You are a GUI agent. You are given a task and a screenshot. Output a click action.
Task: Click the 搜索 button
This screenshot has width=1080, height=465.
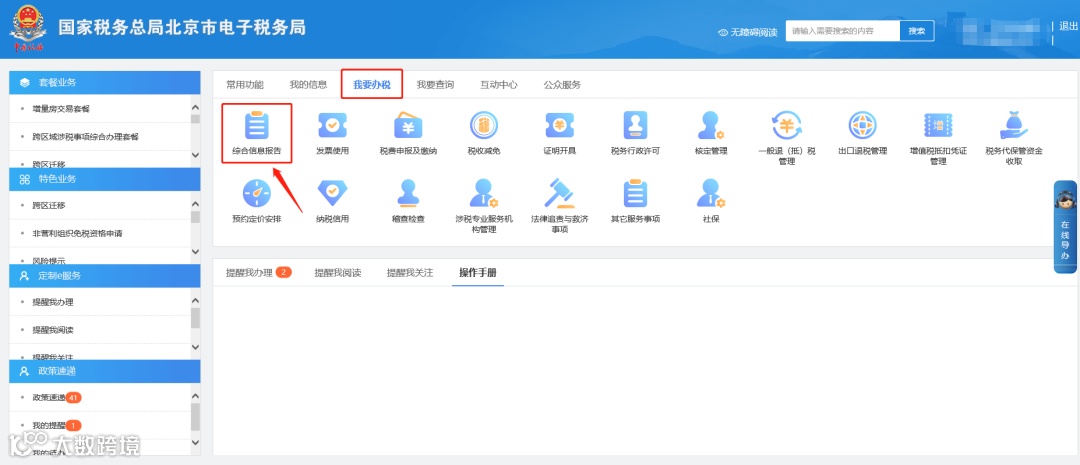(x=917, y=31)
